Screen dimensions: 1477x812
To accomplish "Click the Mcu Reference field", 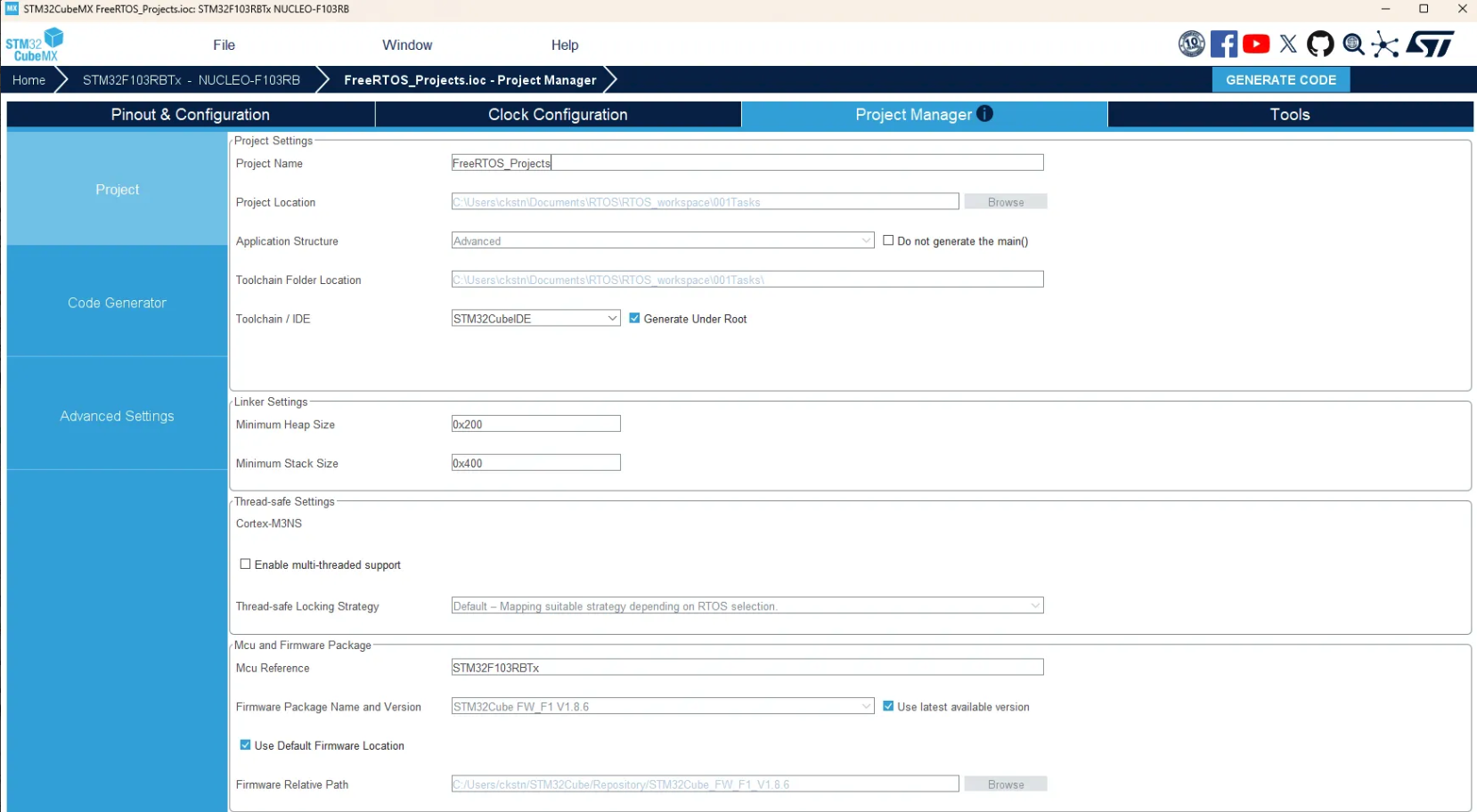I will [747, 667].
